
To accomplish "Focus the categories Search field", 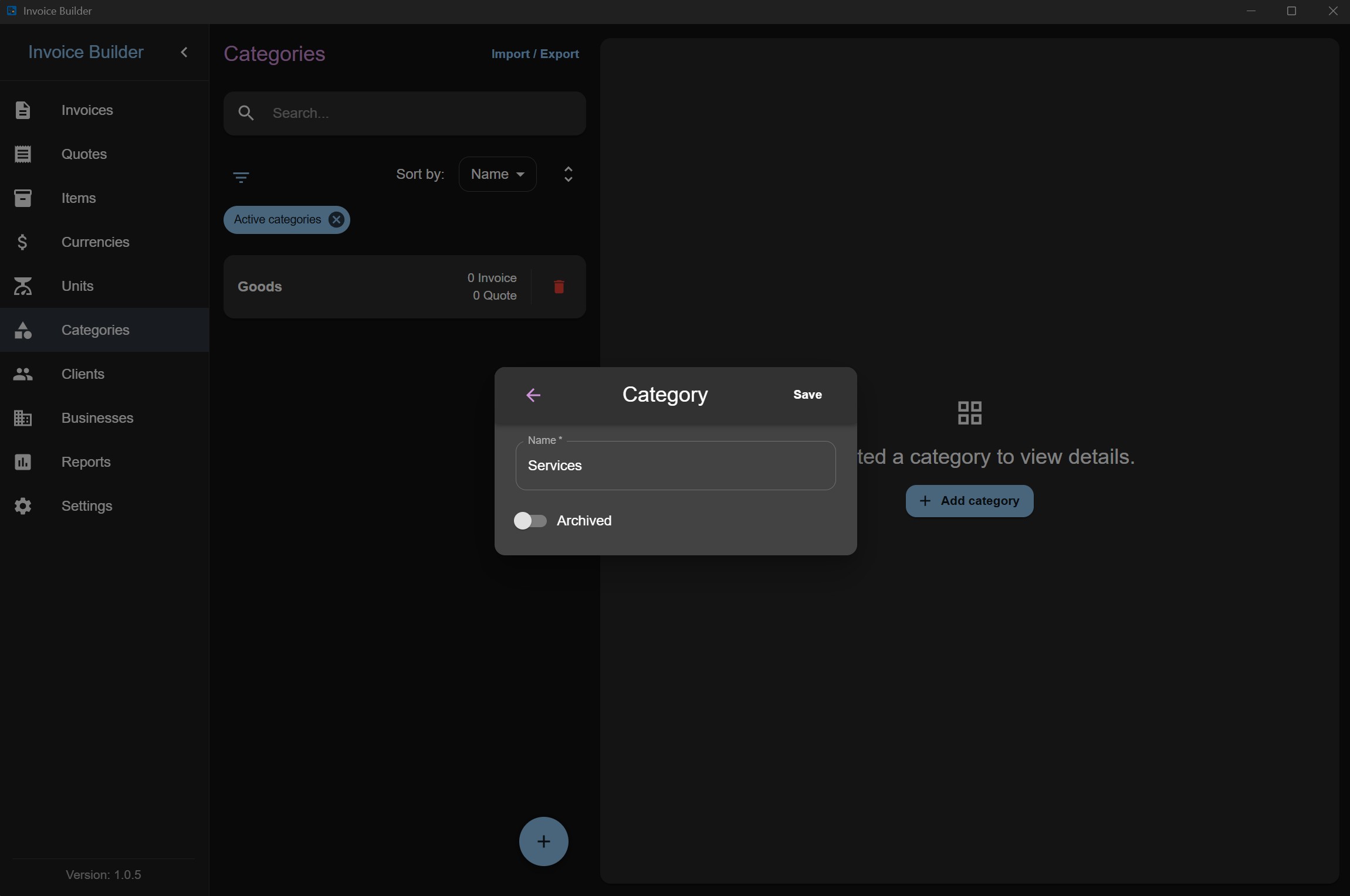I will 404,113.
